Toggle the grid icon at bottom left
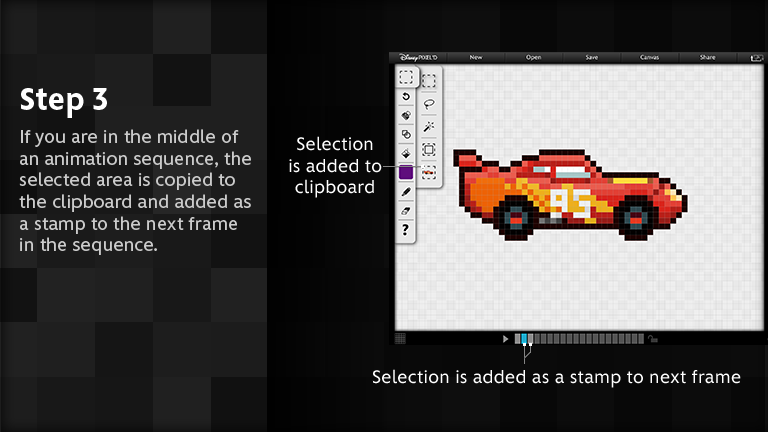 pyautogui.click(x=400, y=338)
